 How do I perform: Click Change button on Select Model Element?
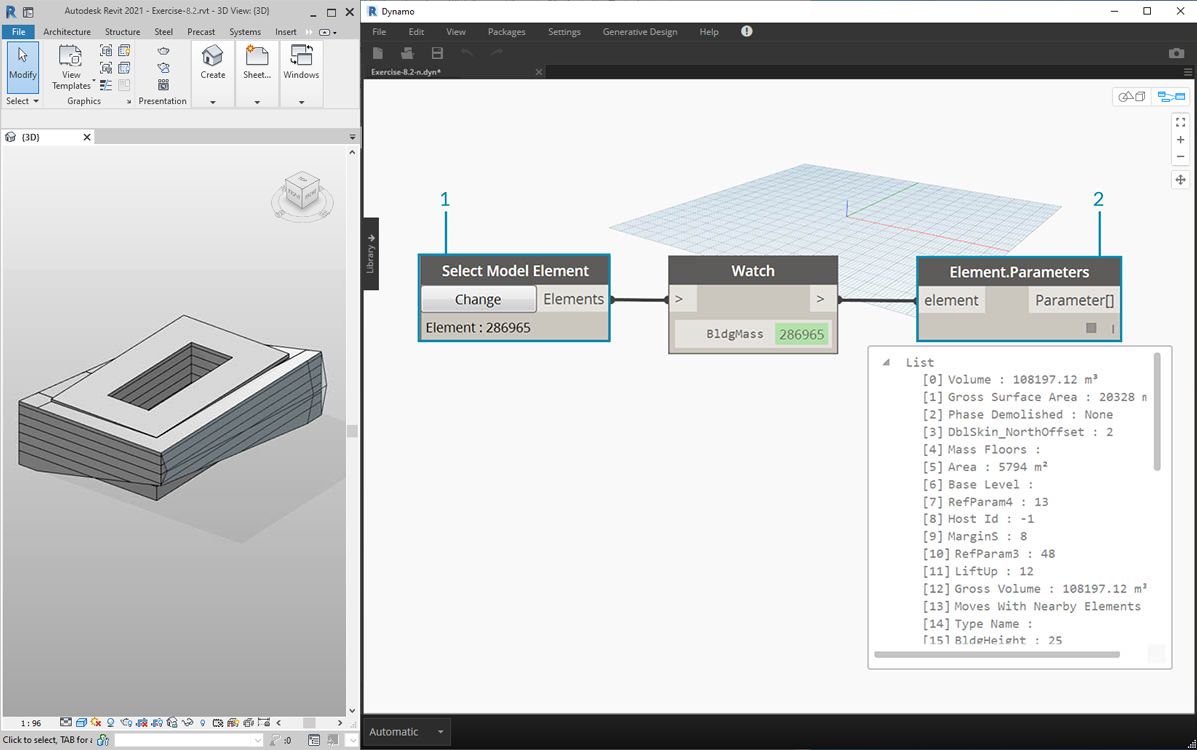[478, 299]
